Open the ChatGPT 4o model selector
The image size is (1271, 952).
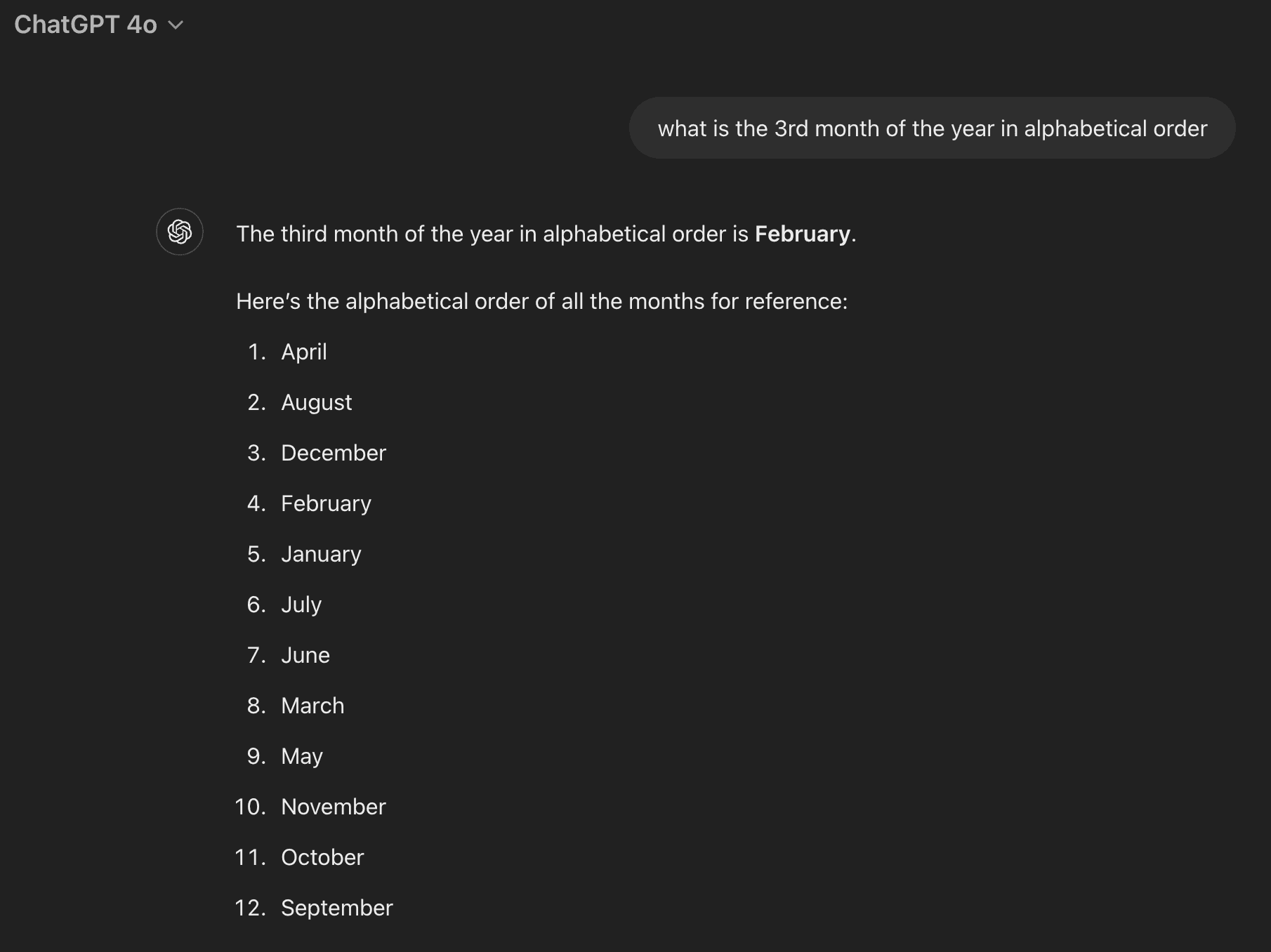click(x=98, y=25)
